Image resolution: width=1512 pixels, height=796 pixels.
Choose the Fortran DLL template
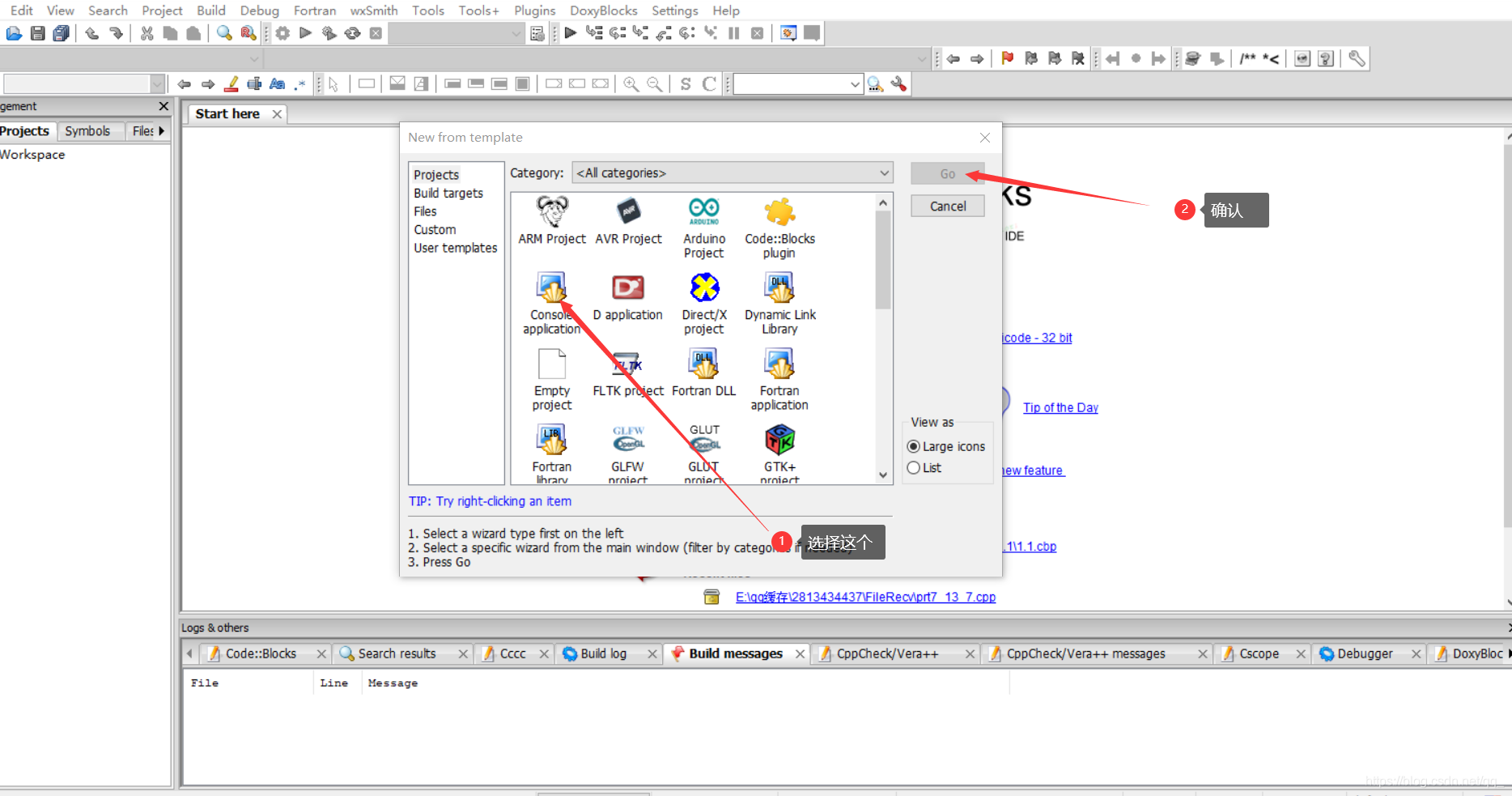[x=704, y=373]
